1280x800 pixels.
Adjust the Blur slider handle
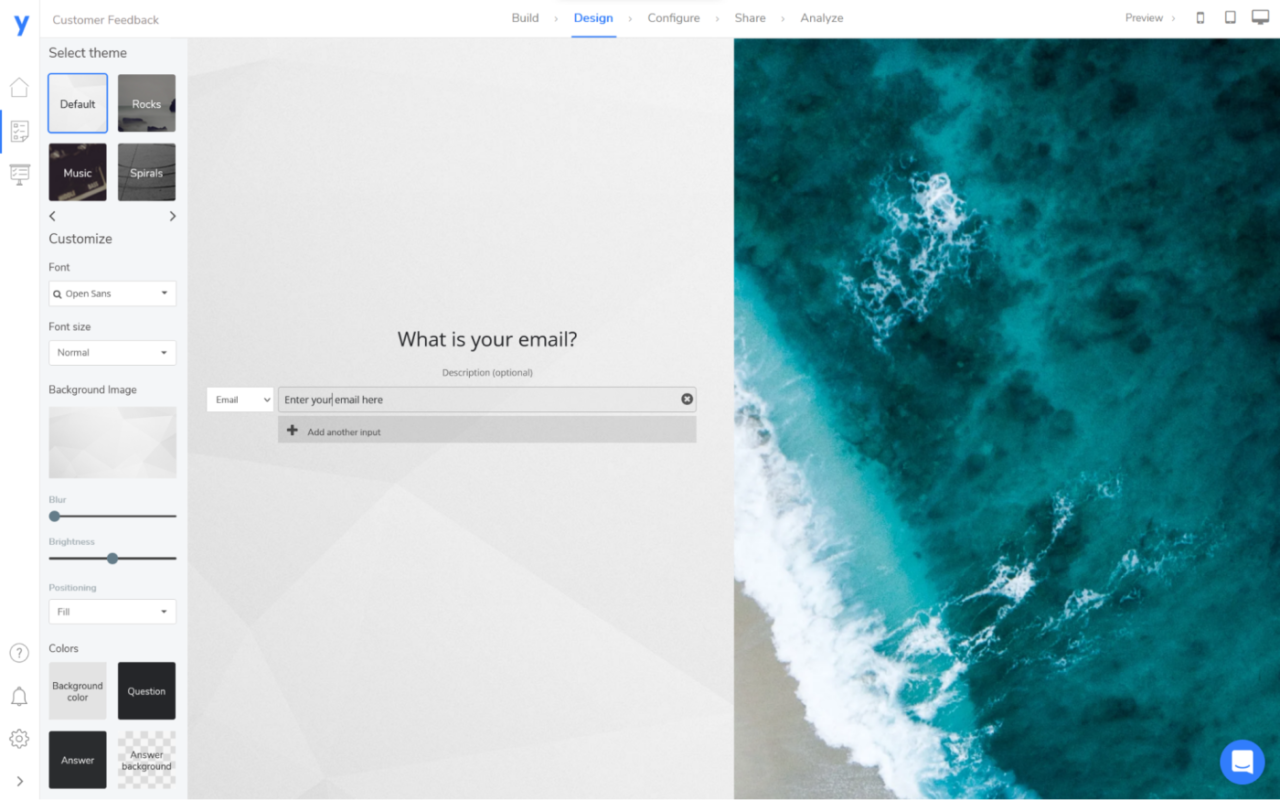coord(55,516)
